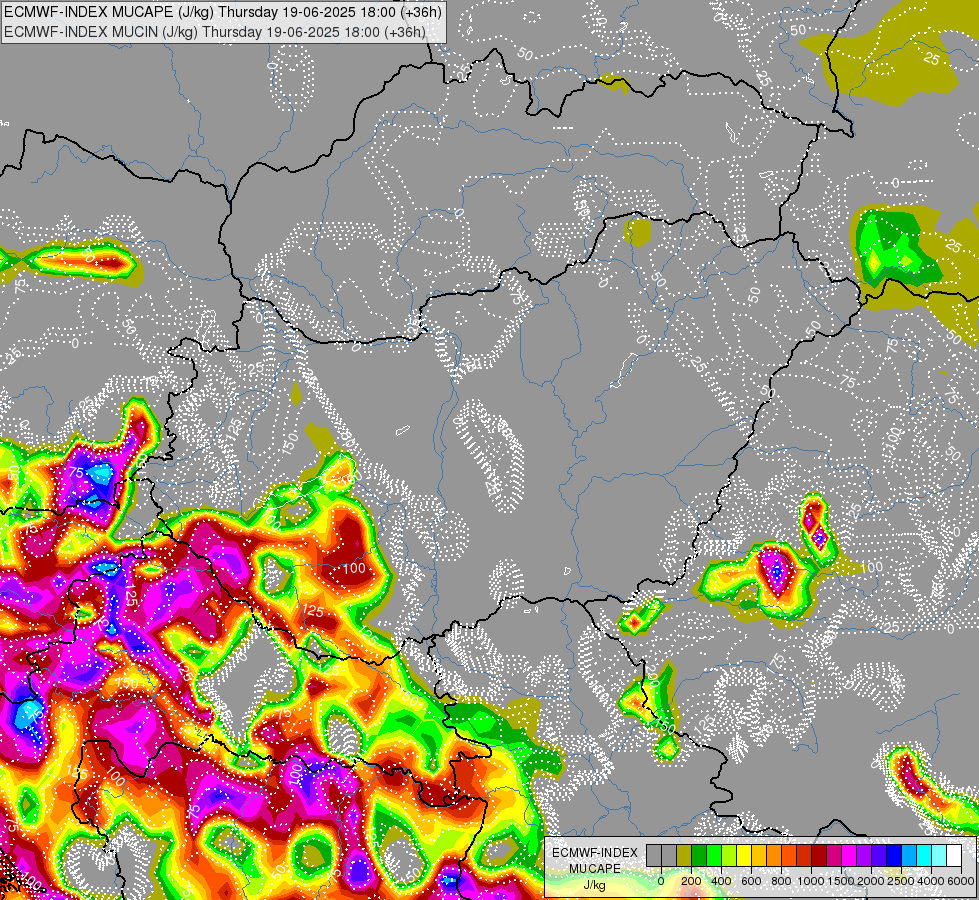
Task: Click the J/kg unit label in the legend
Action: 595,885
